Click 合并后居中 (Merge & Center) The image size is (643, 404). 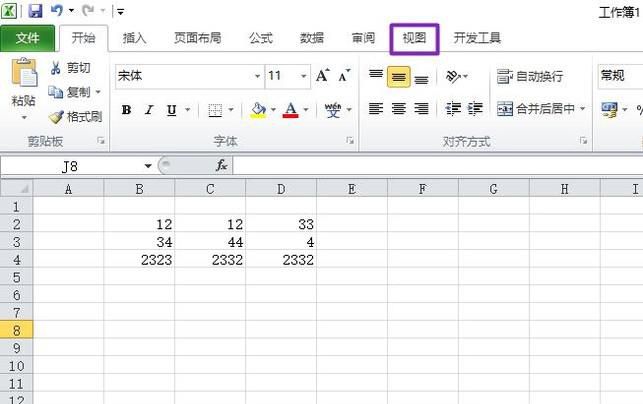tap(535, 109)
